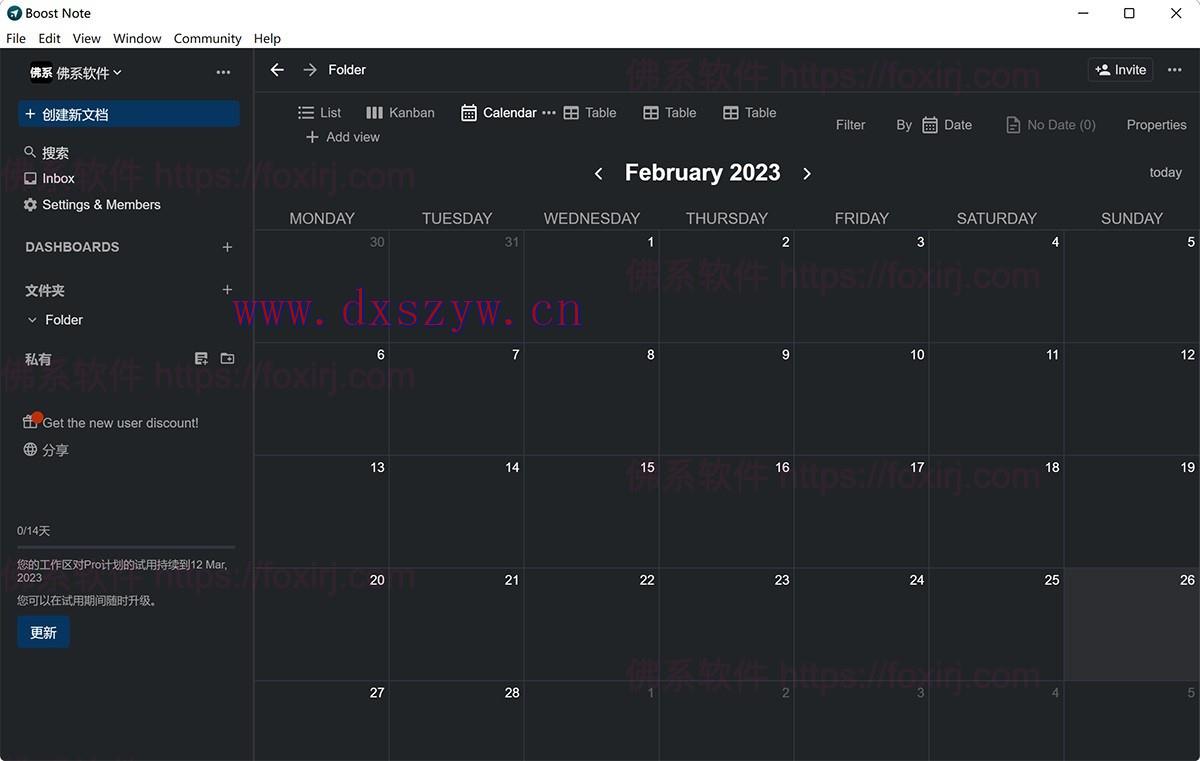Open the Help menu
The height and width of the screenshot is (761, 1200).
267,38
